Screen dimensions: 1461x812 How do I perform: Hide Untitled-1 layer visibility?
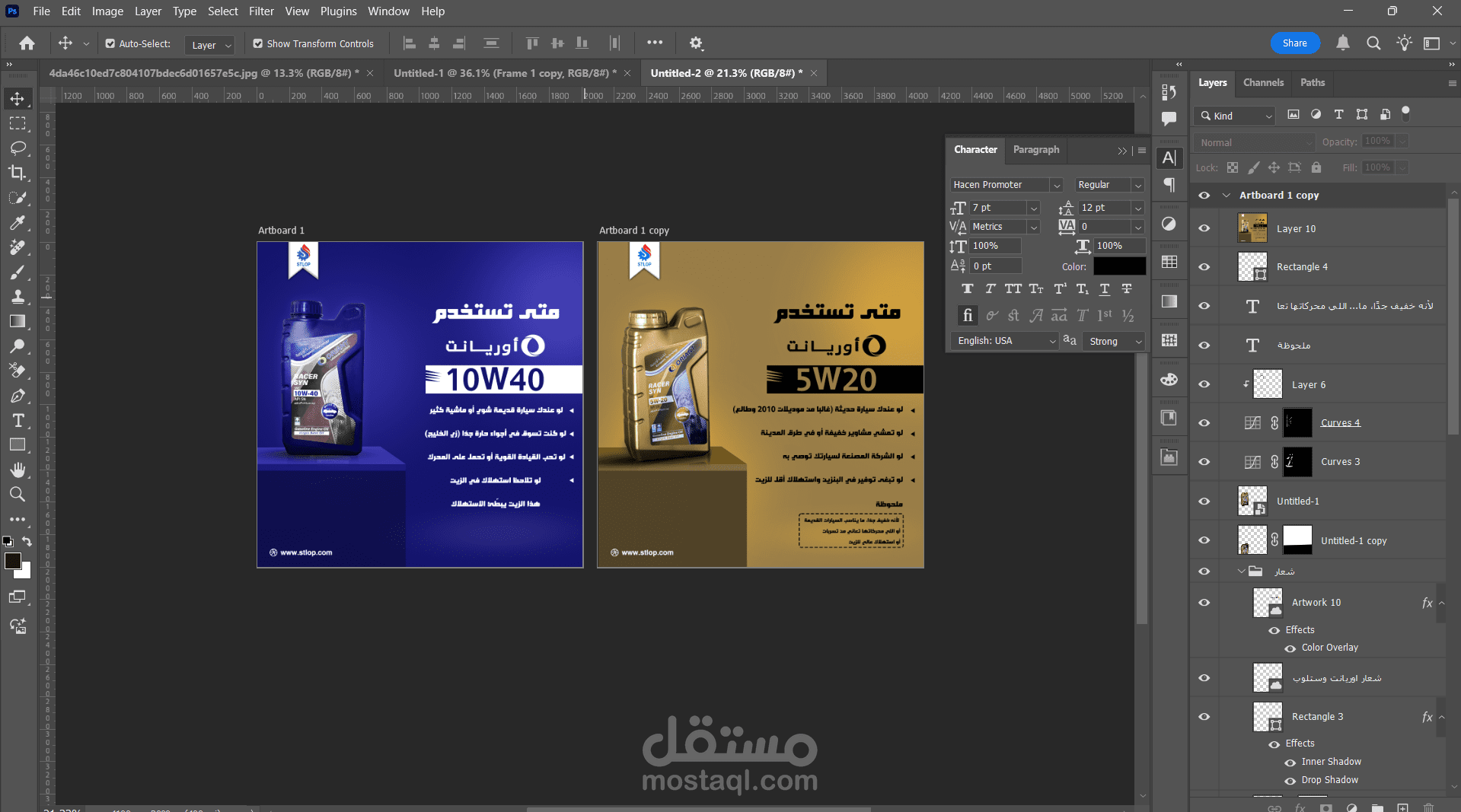(1204, 502)
